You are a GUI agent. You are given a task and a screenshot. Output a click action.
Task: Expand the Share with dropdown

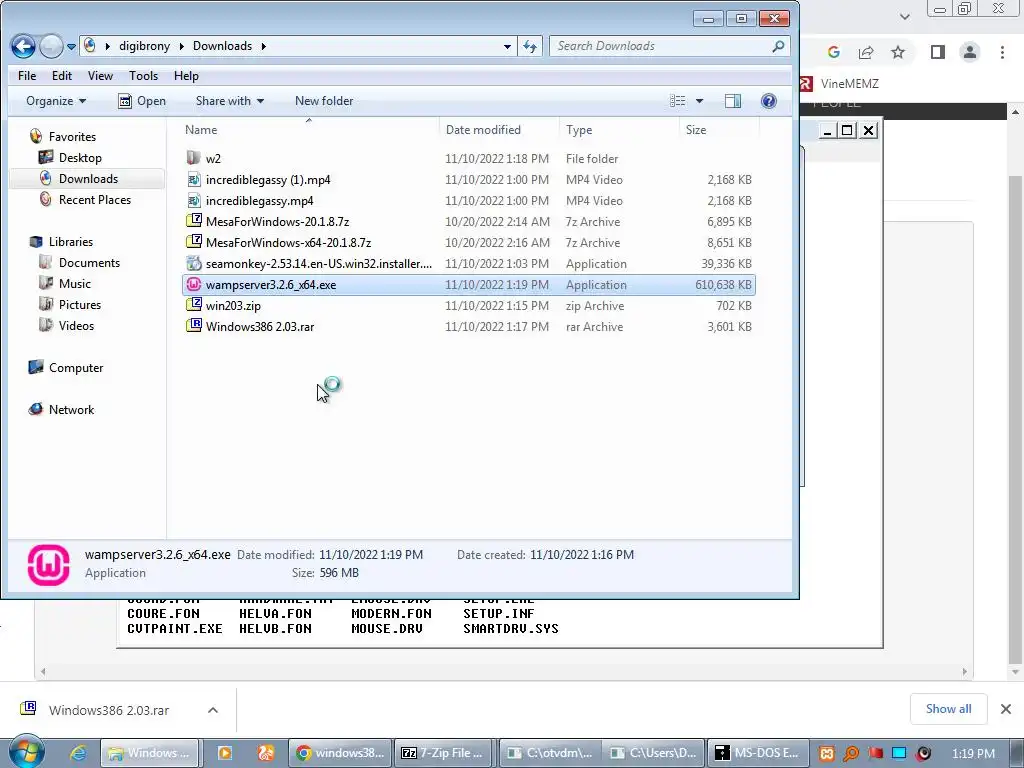coord(230,101)
